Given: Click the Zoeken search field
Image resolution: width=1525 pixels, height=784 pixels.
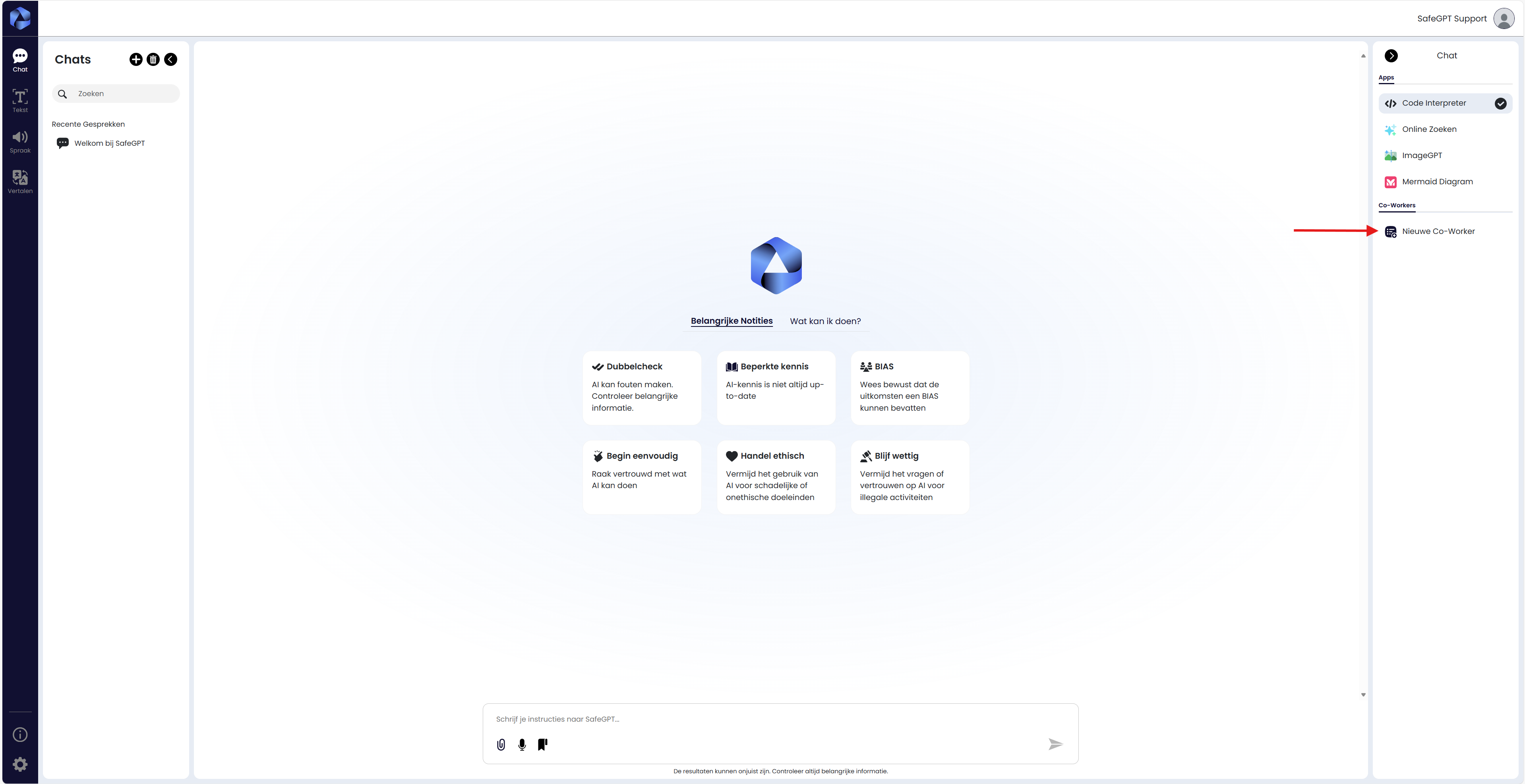Looking at the screenshot, I should tap(124, 93).
